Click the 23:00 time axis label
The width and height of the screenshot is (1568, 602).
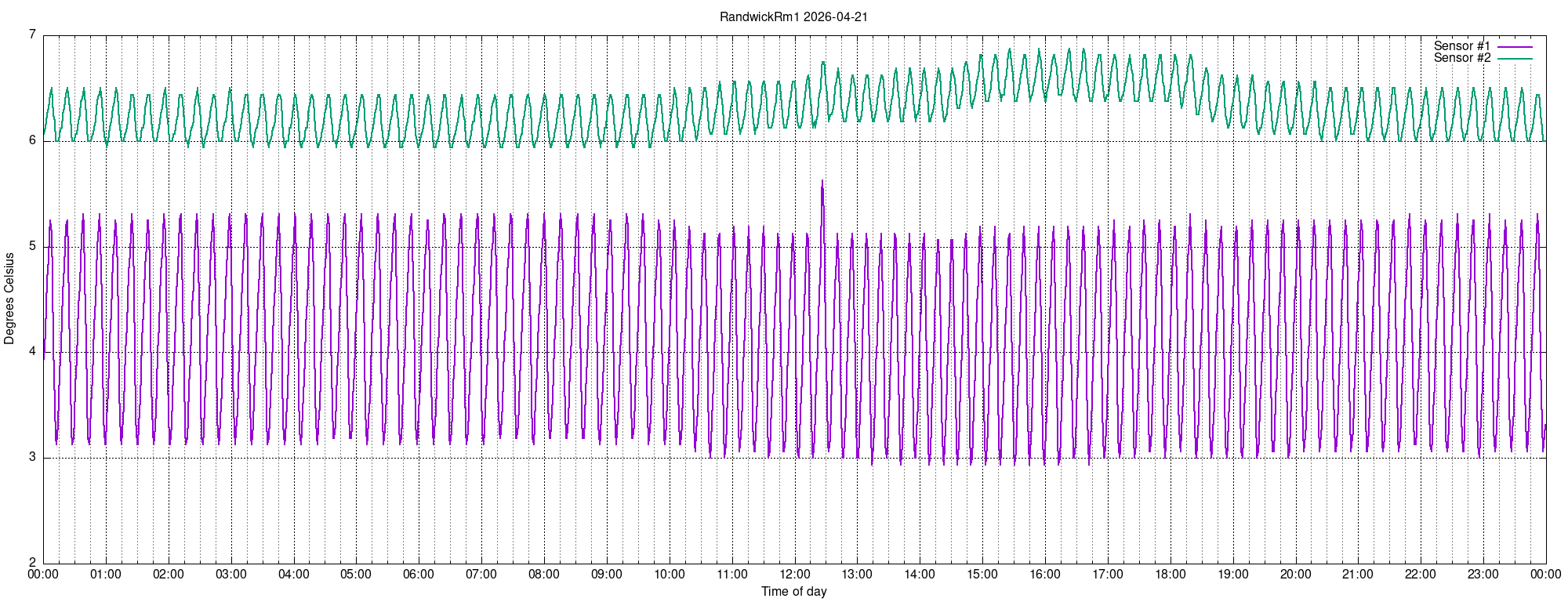[1483, 575]
